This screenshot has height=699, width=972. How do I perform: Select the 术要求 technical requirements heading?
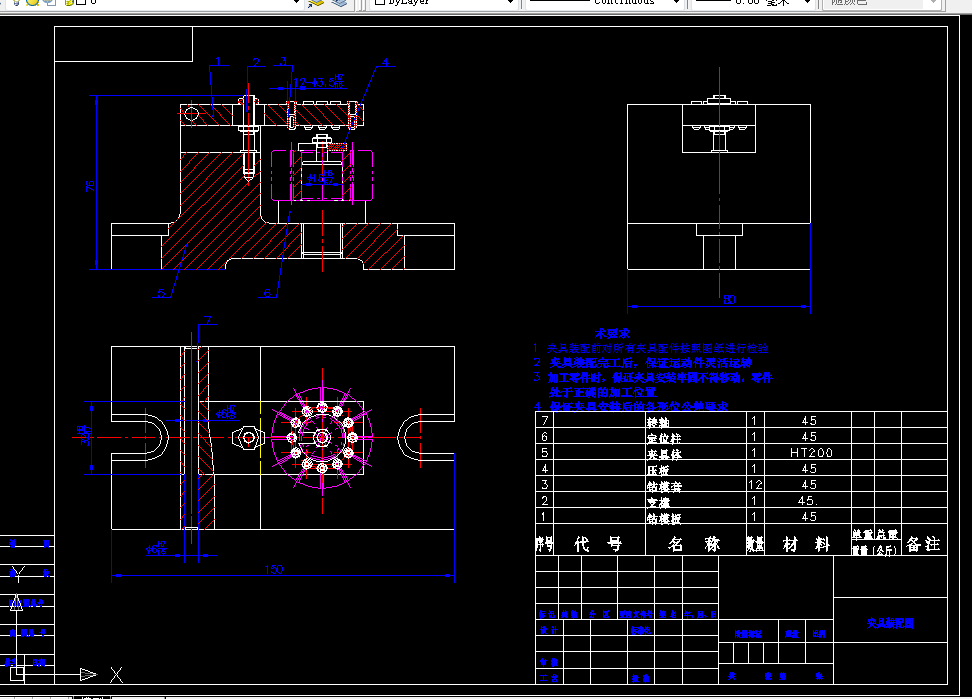(x=612, y=333)
